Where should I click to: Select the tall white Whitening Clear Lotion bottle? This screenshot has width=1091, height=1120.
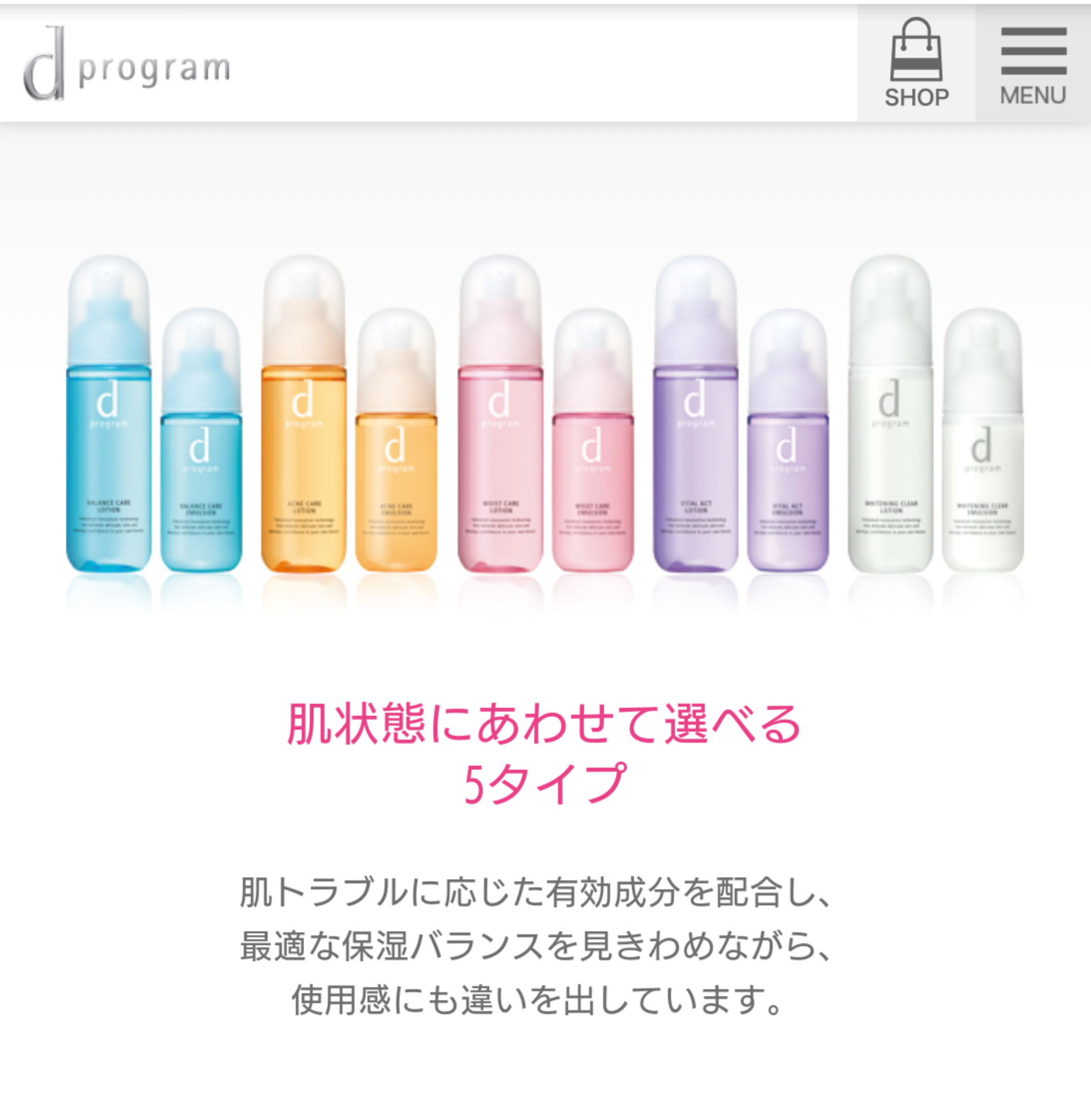pos(891,413)
